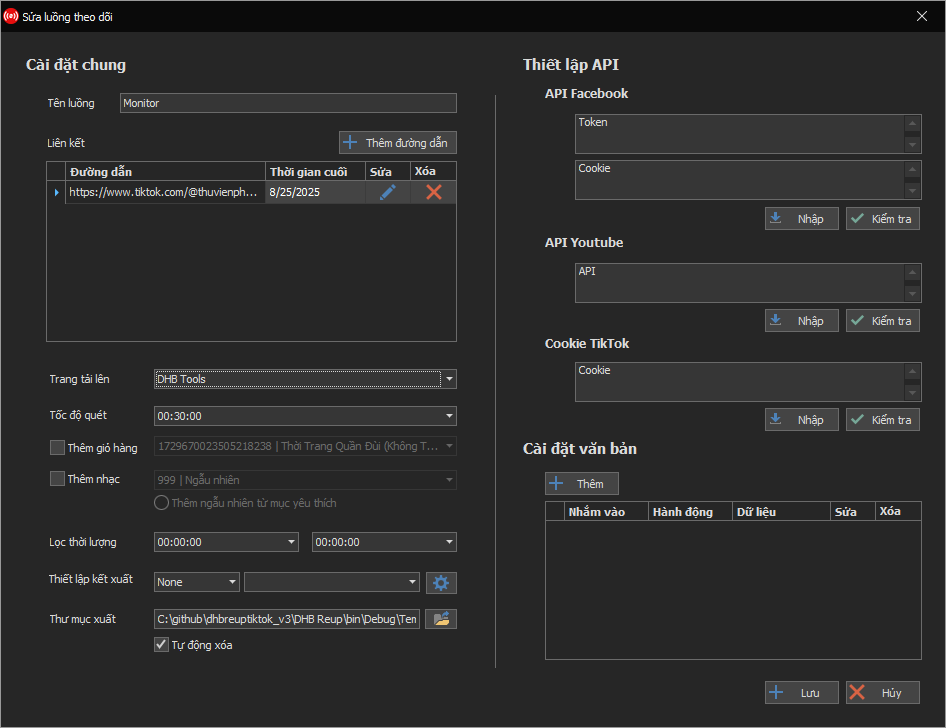Click Kiểm tra button under Cookie TikTok

883,420
